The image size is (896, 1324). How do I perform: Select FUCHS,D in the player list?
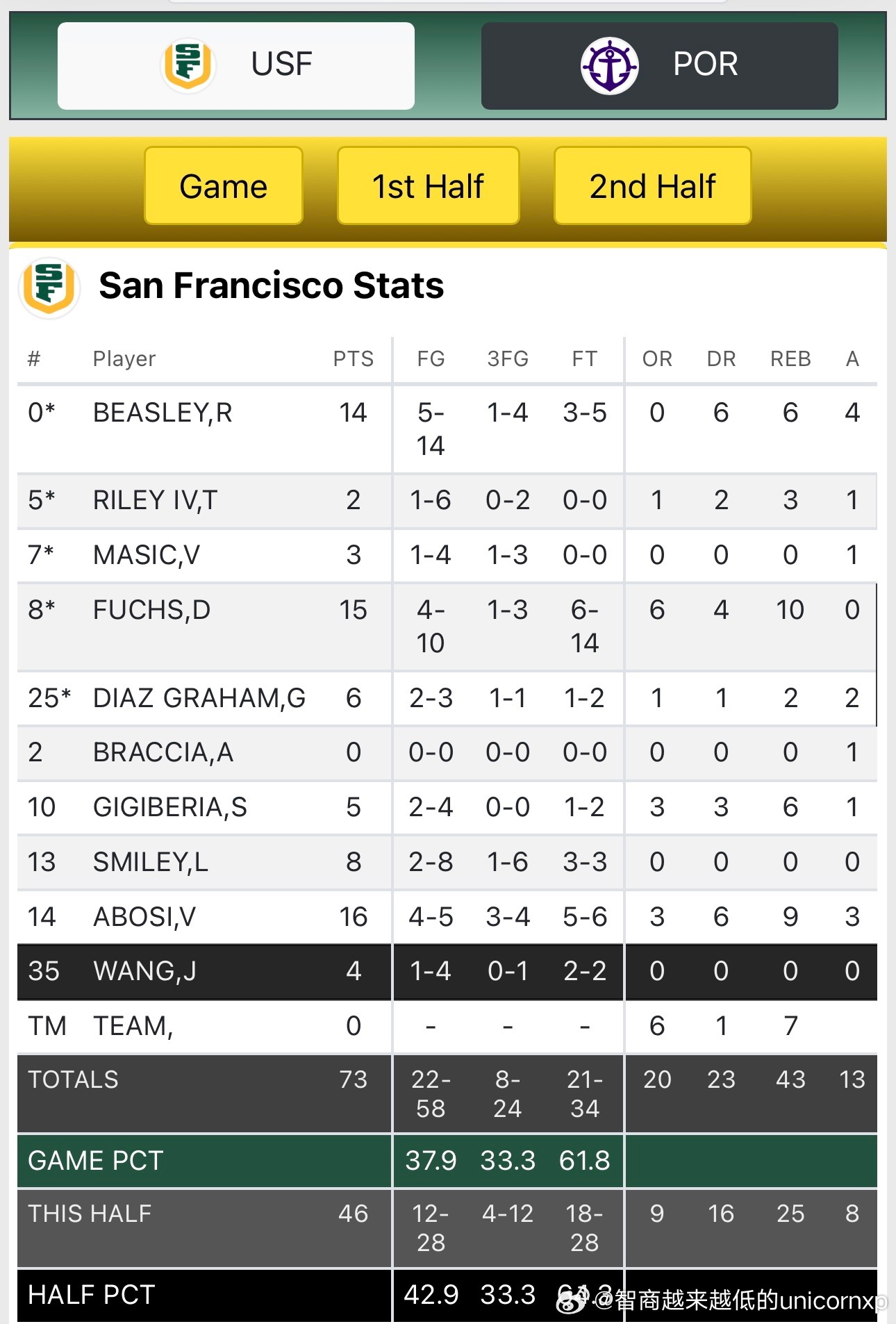coord(151,610)
